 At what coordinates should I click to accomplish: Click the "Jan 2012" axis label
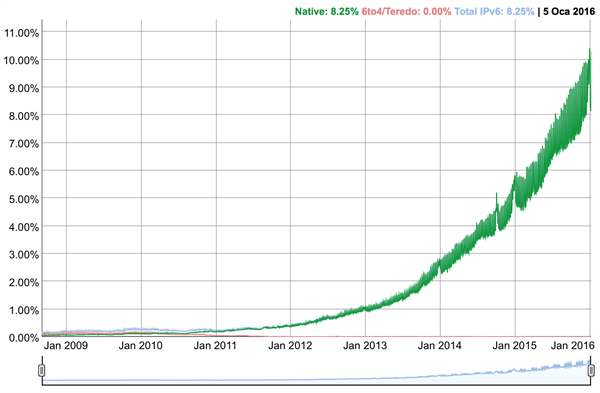tap(290, 346)
